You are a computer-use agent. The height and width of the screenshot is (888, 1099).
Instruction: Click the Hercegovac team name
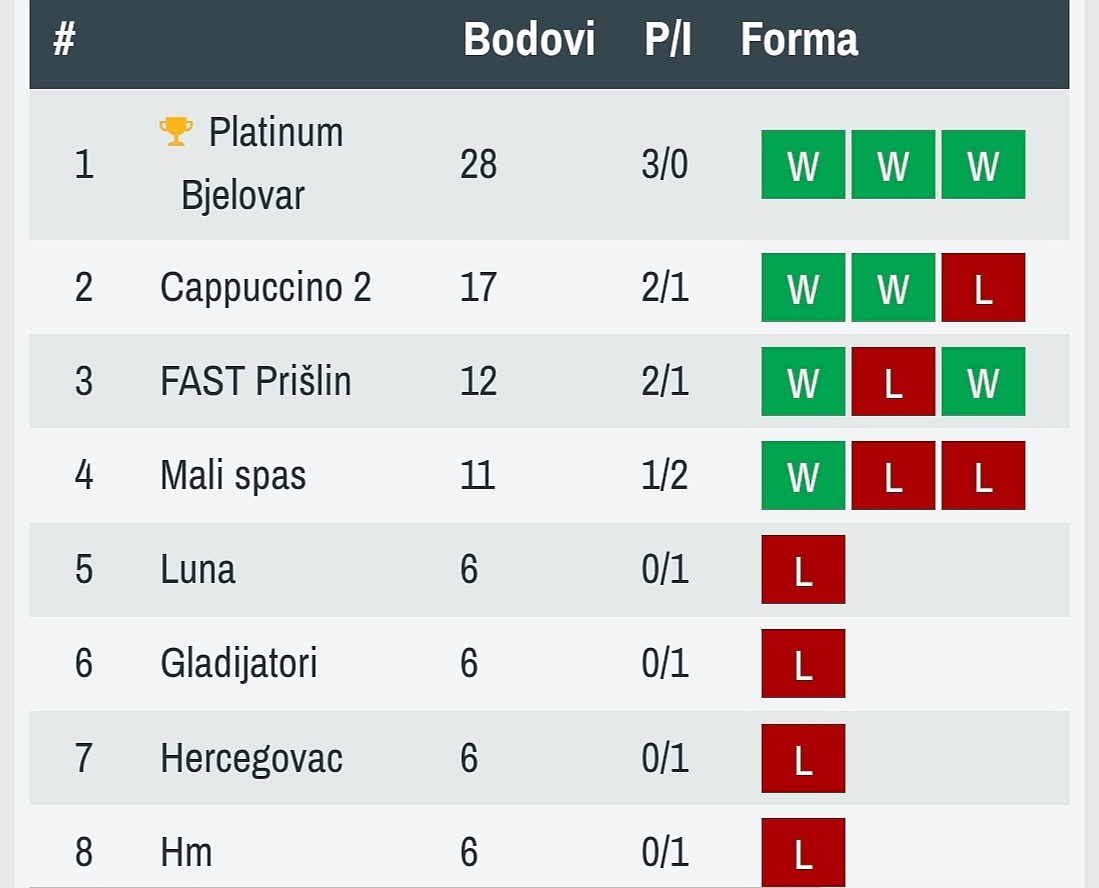click(x=252, y=758)
